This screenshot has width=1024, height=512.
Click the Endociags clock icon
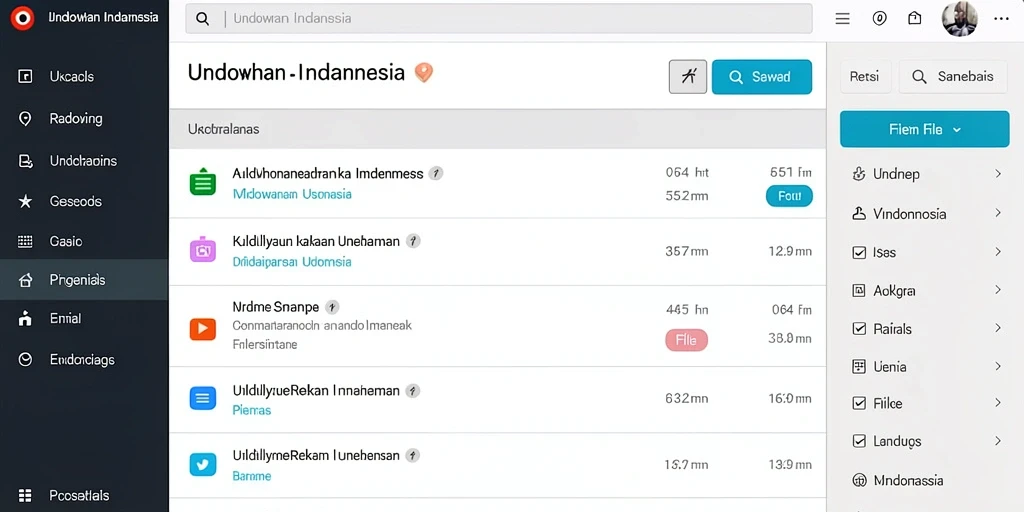[25, 359]
